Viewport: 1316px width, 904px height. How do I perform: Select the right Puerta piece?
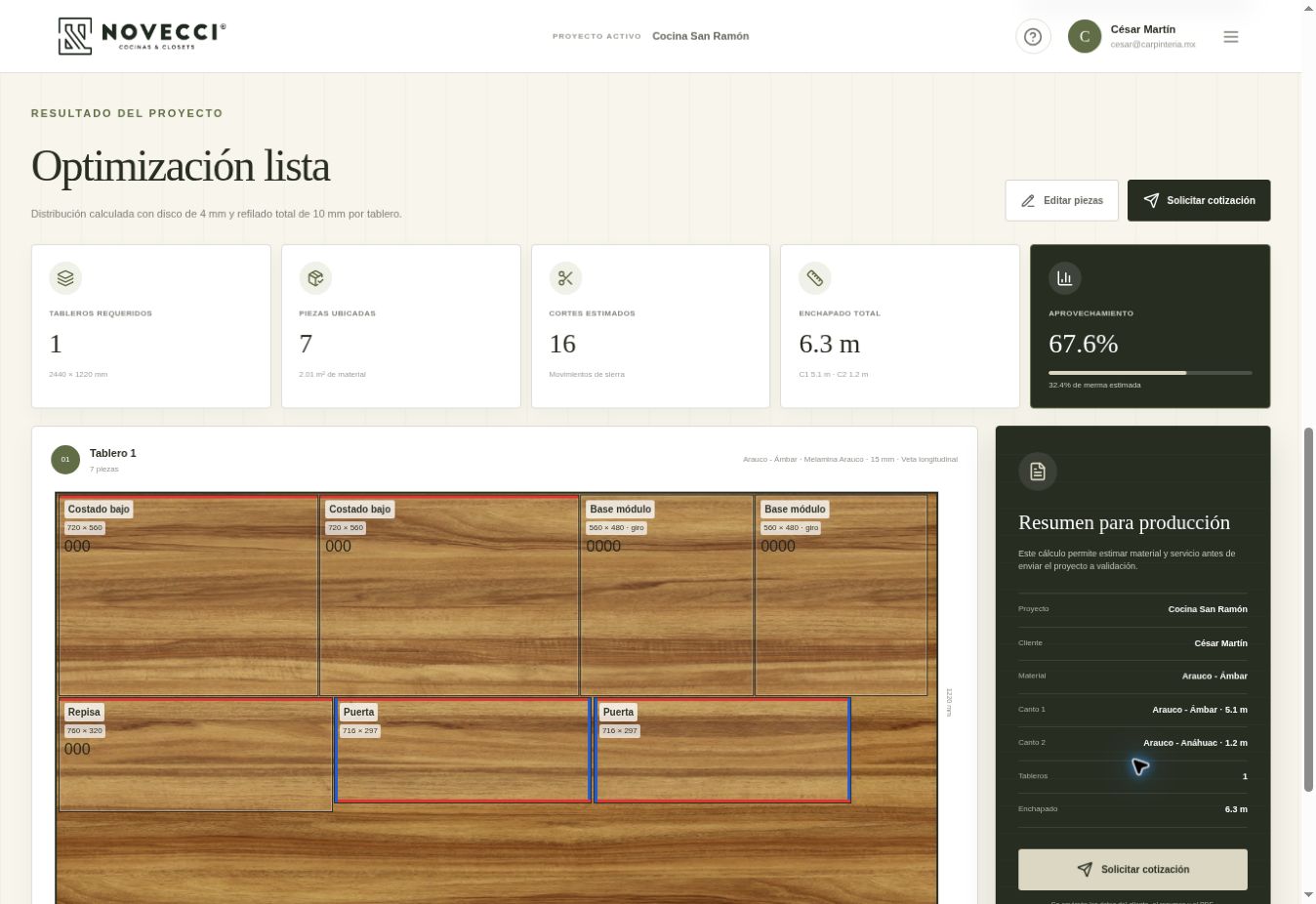(x=722, y=750)
